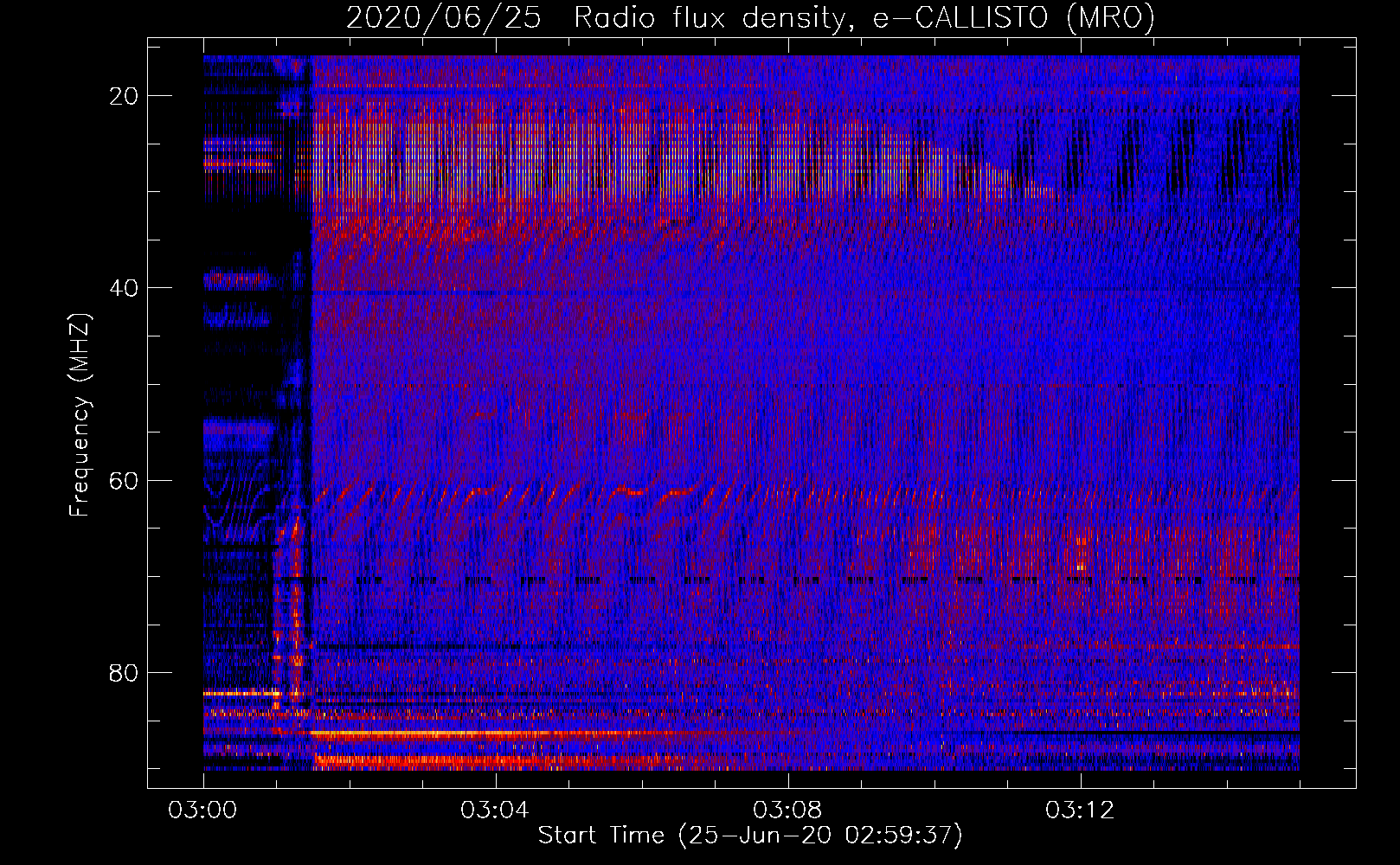Image resolution: width=1400 pixels, height=865 pixels.
Task: Click the 03:12 time tick label
Action: click(1080, 811)
